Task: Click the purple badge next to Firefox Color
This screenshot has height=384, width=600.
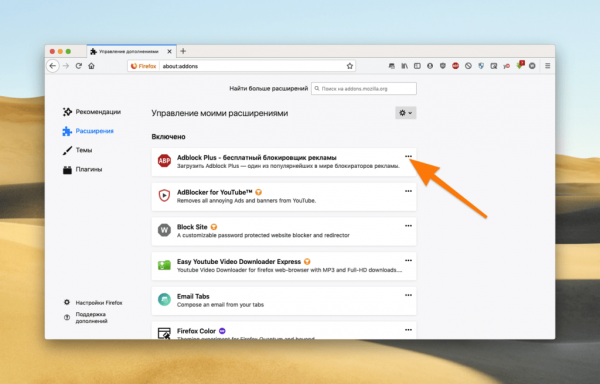Action: 222,331
